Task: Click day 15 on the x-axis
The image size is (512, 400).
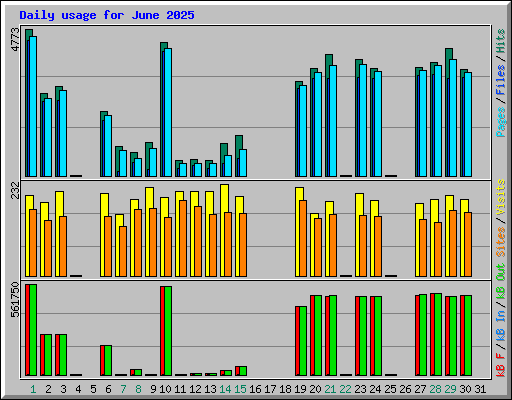Action: (x=240, y=389)
